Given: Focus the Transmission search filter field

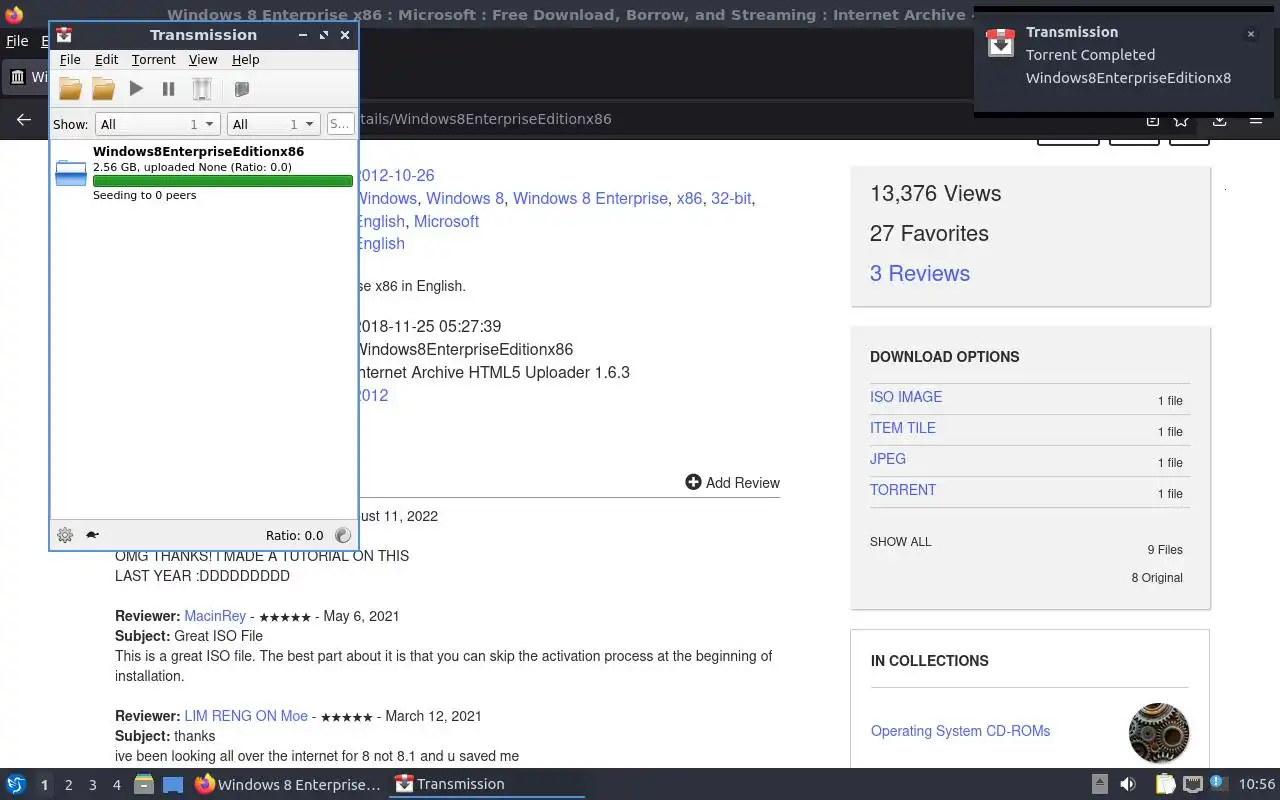Looking at the screenshot, I should pyautogui.click(x=340, y=124).
